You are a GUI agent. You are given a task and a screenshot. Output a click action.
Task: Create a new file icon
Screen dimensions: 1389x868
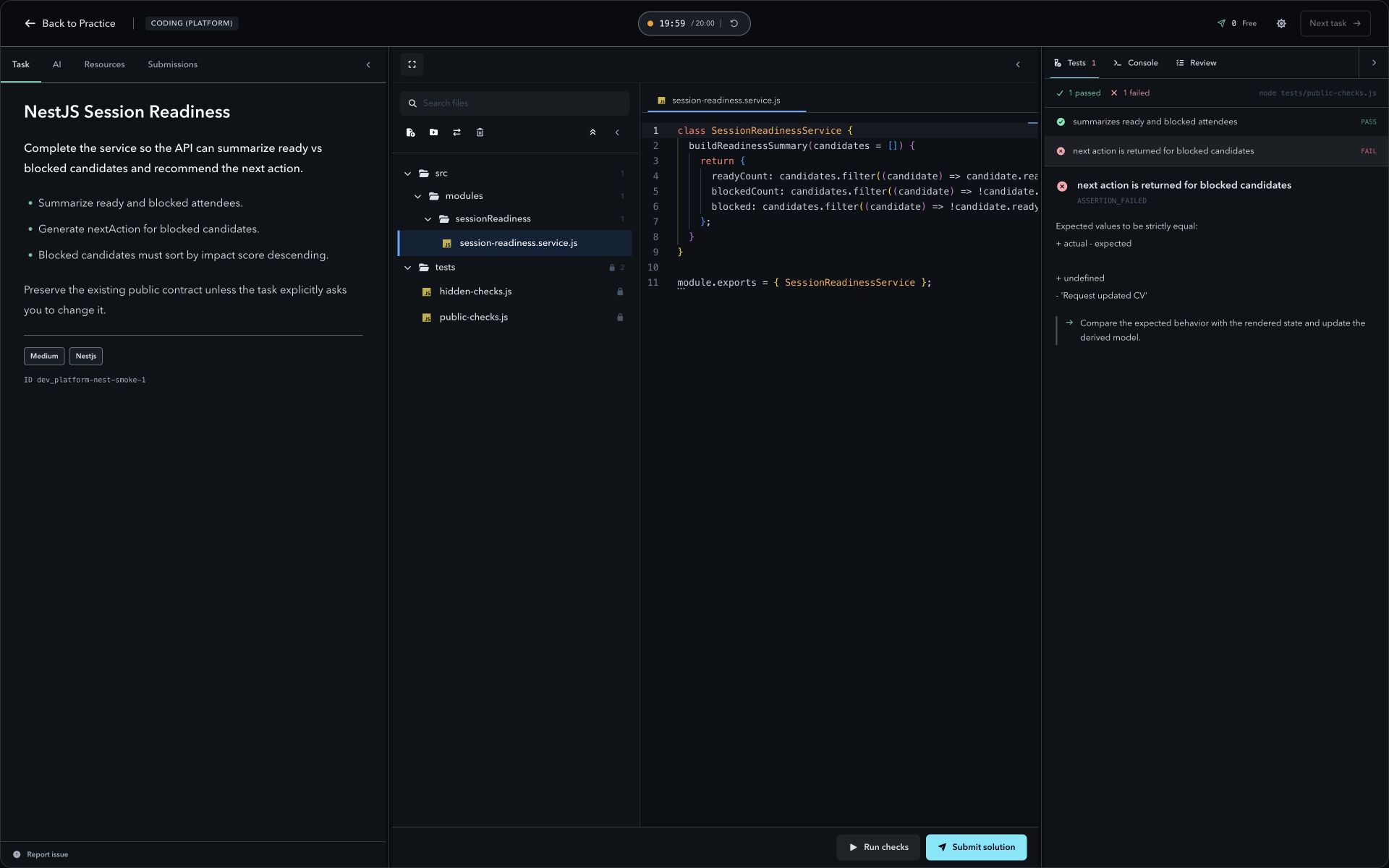pyautogui.click(x=410, y=132)
